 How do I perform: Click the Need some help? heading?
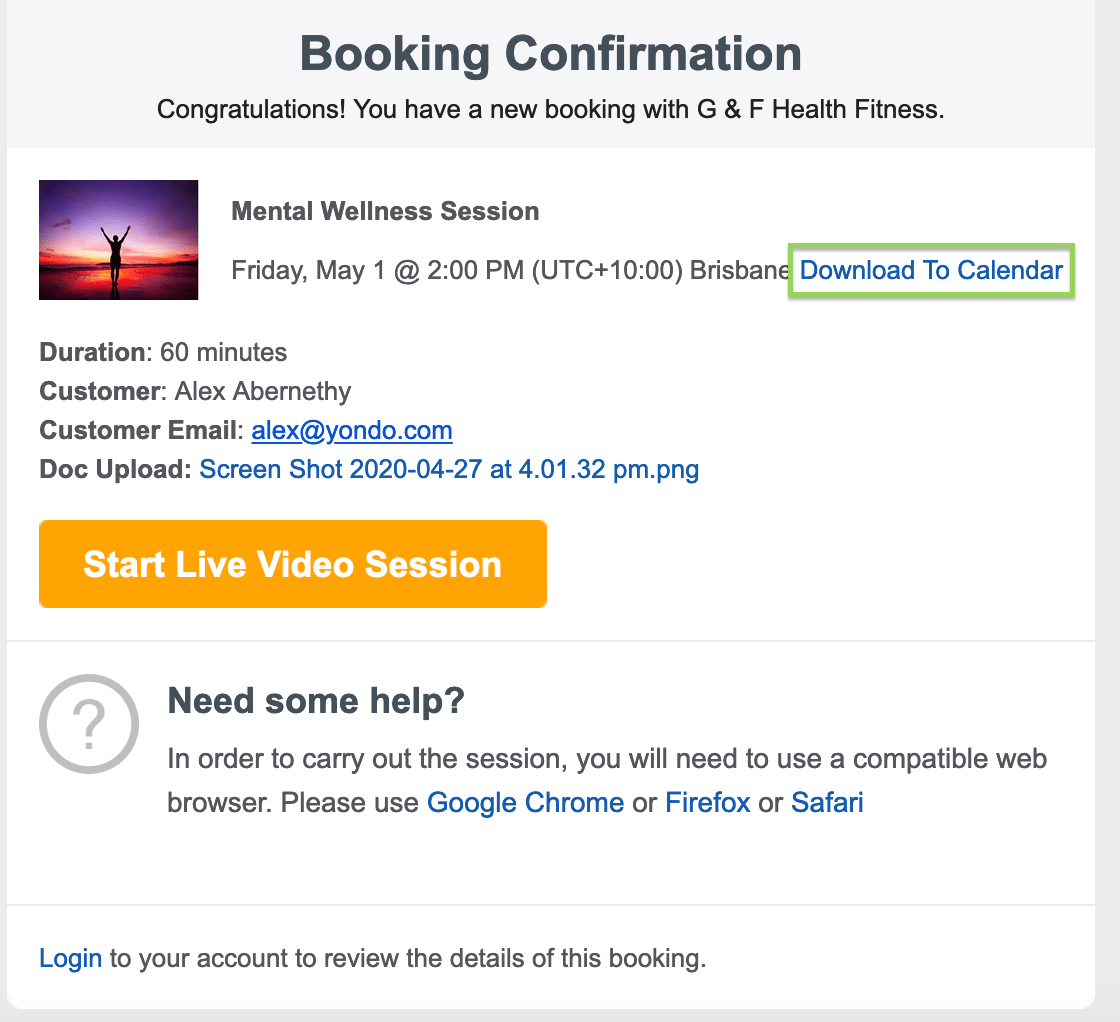click(x=316, y=701)
